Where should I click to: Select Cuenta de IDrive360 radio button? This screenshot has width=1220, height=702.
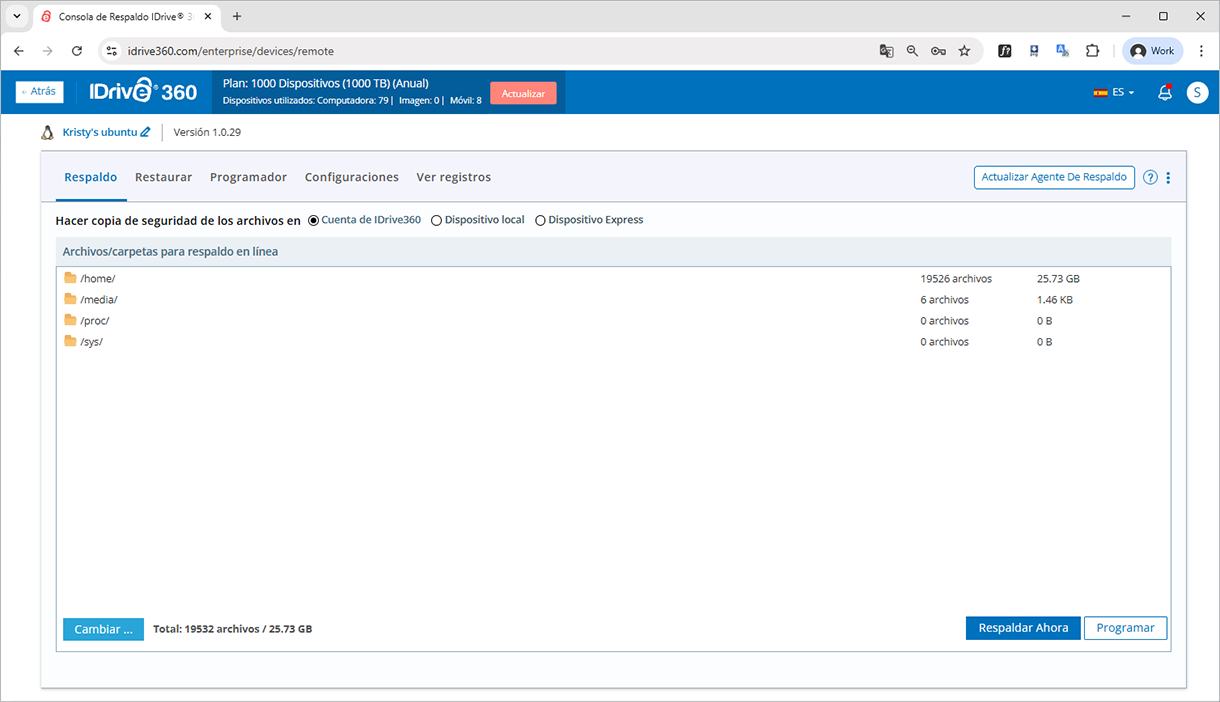(x=314, y=220)
